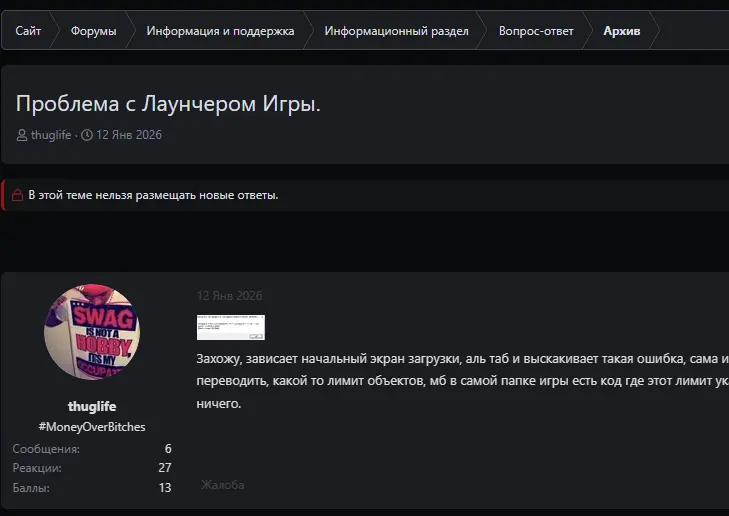Open thuglife profile name under the avatar

tap(92, 406)
